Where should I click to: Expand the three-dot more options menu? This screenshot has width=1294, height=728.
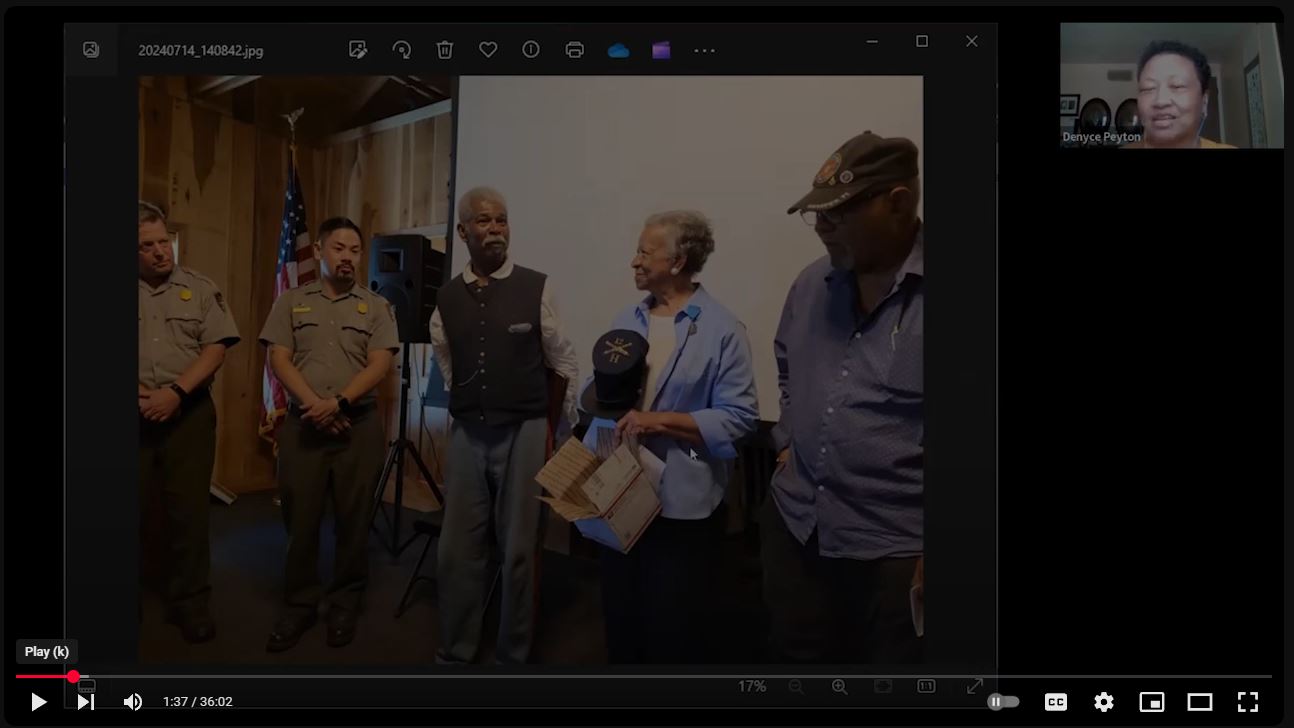click(705, 50)
